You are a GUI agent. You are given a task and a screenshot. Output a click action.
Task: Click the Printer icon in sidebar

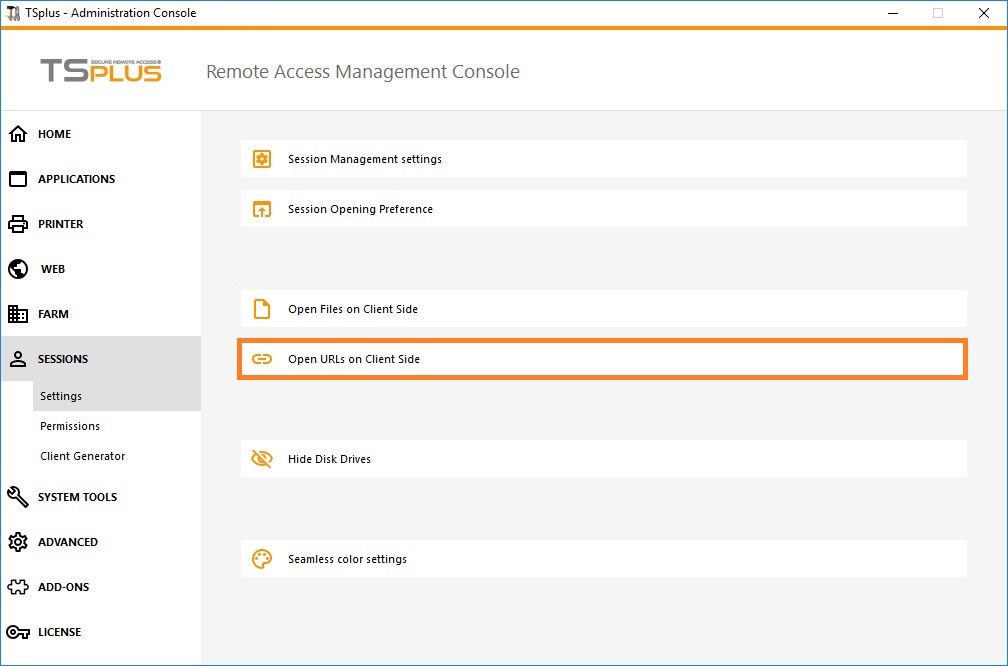click(18, 224)
